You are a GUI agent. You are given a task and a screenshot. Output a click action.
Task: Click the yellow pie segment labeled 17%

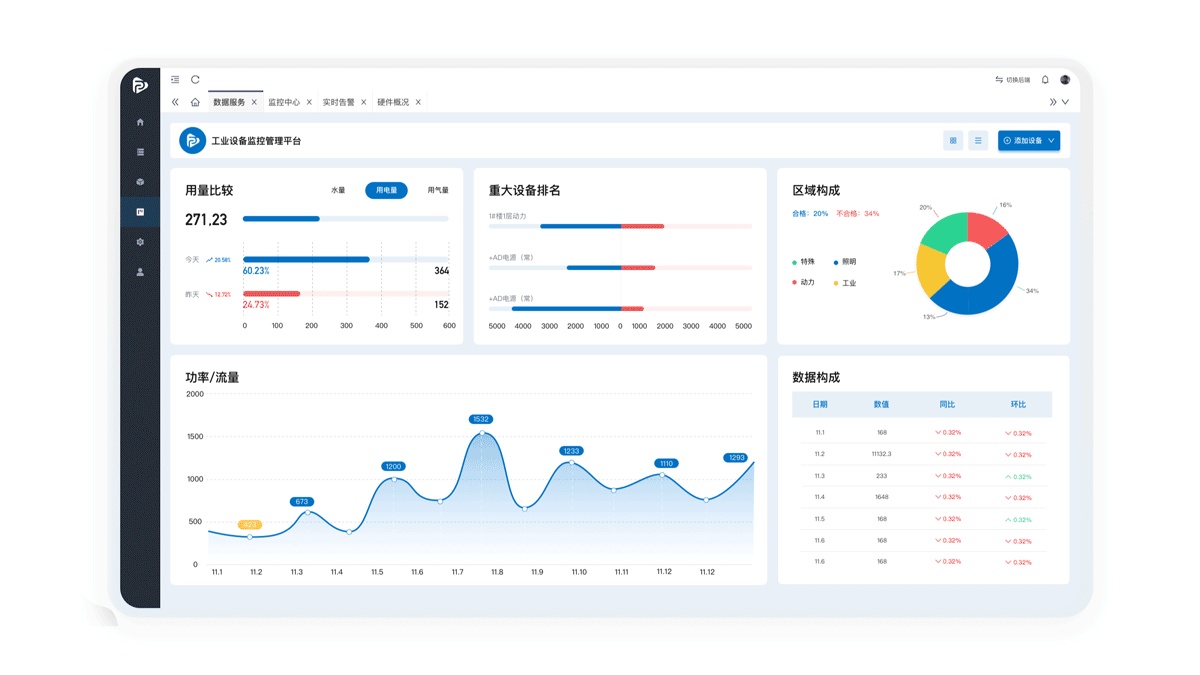[x=931, y=270]
